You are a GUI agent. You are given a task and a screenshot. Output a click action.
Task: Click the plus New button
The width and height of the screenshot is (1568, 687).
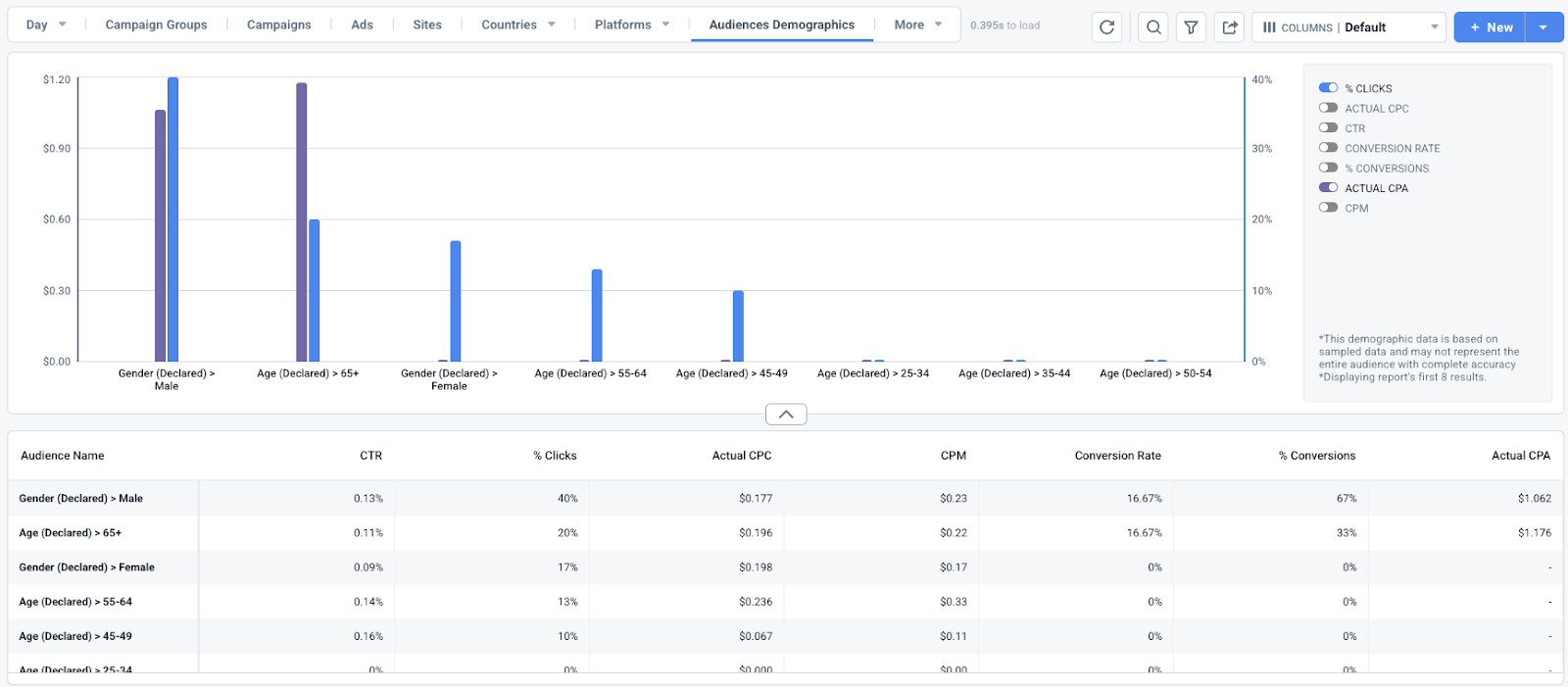1491,27
